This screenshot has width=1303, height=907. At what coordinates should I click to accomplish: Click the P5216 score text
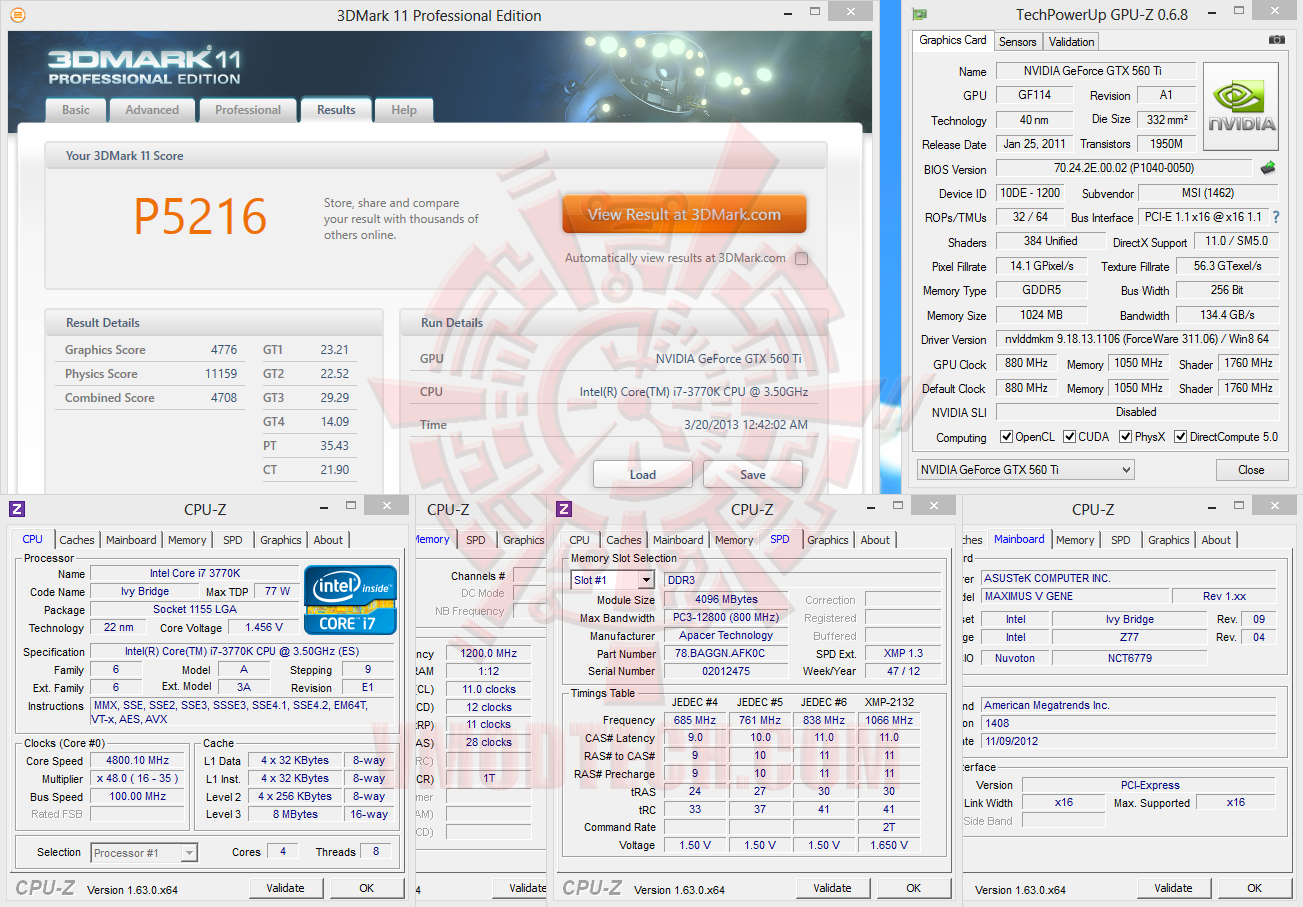(x=200, y=217)
